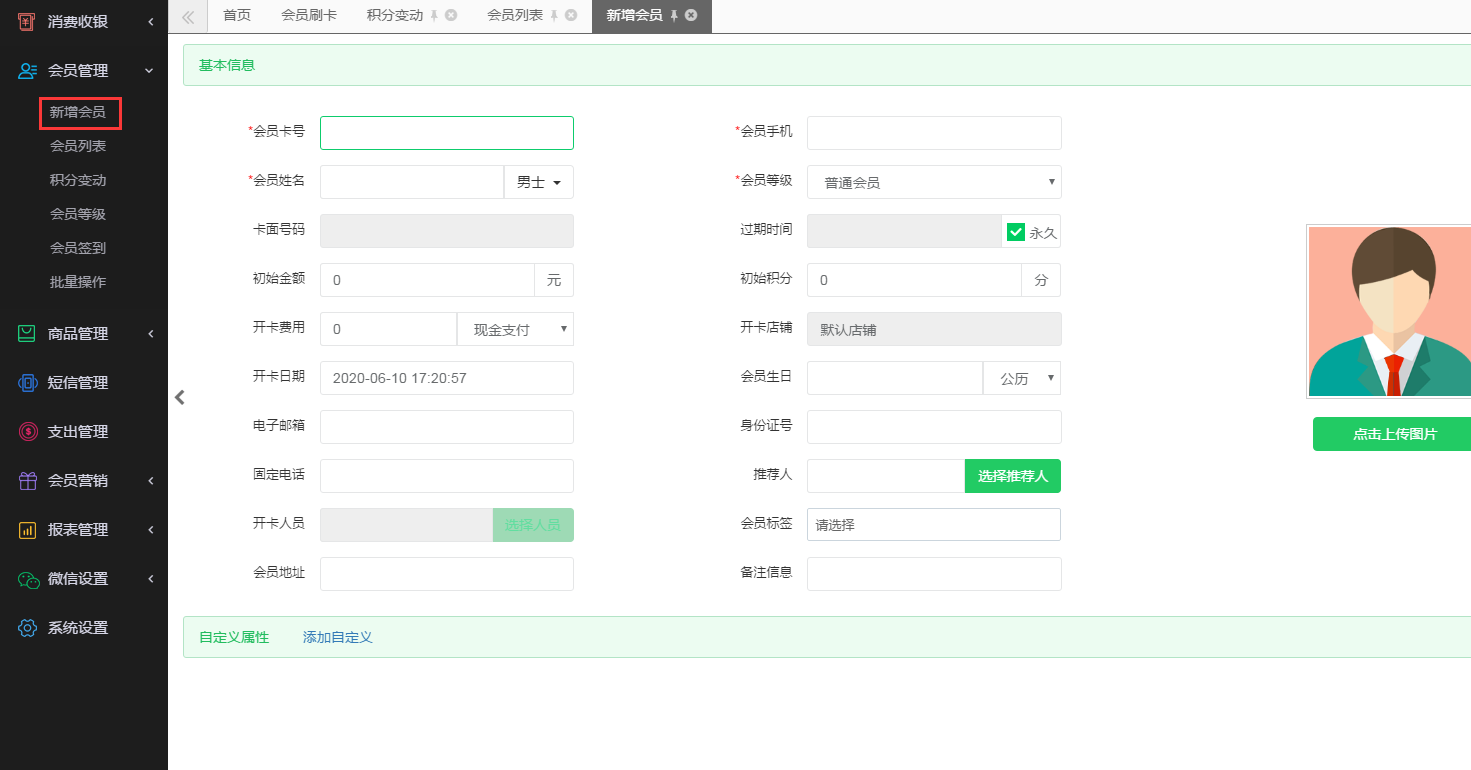This screenshot has width=1471, height=770.
Task: Select 会员列表 in sidebar
Action: (x=78, y=146)
